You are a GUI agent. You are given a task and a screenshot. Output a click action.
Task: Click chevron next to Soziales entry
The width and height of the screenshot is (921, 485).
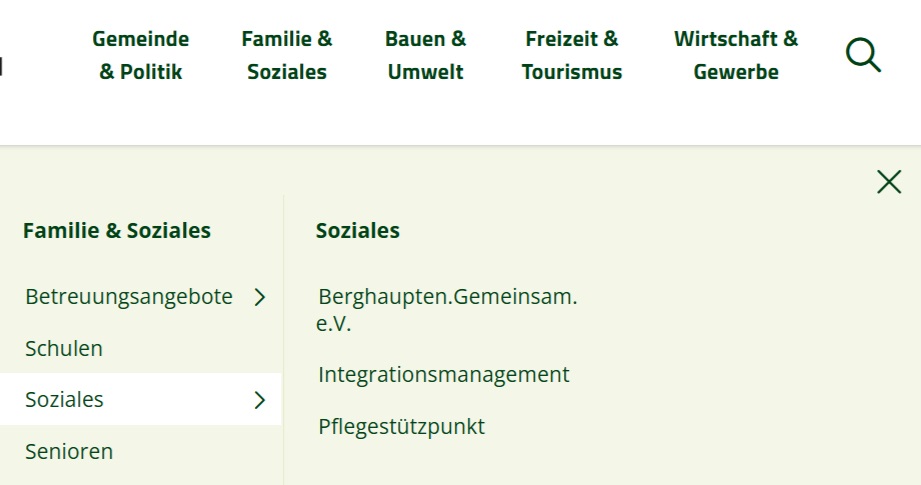pyautogui.click(x=260, y=400)
